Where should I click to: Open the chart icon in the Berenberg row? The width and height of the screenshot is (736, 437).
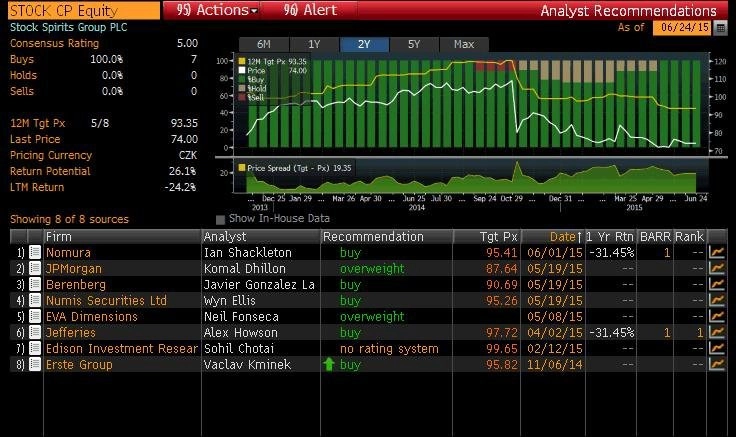[x=717, y=284]
